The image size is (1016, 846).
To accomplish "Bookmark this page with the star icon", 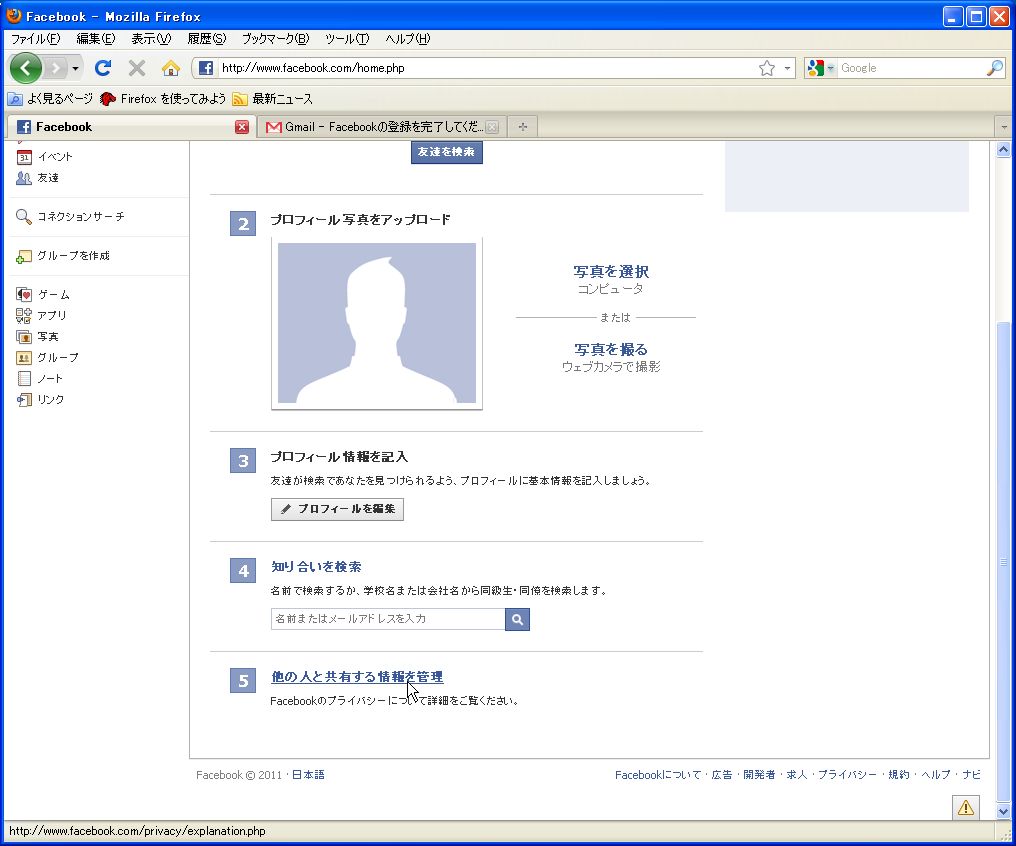I will pyautogui.click(x=767, y=68).
